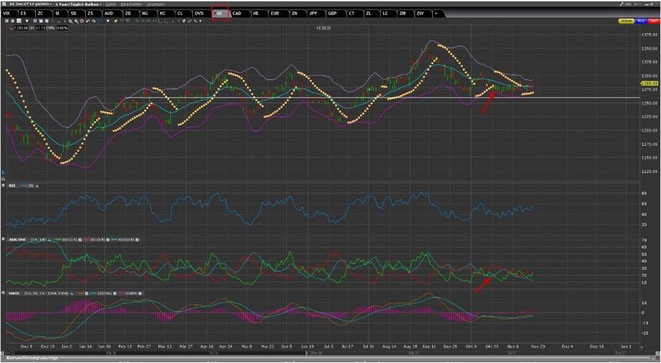Add a new chart tab with plus

(436, 13)
